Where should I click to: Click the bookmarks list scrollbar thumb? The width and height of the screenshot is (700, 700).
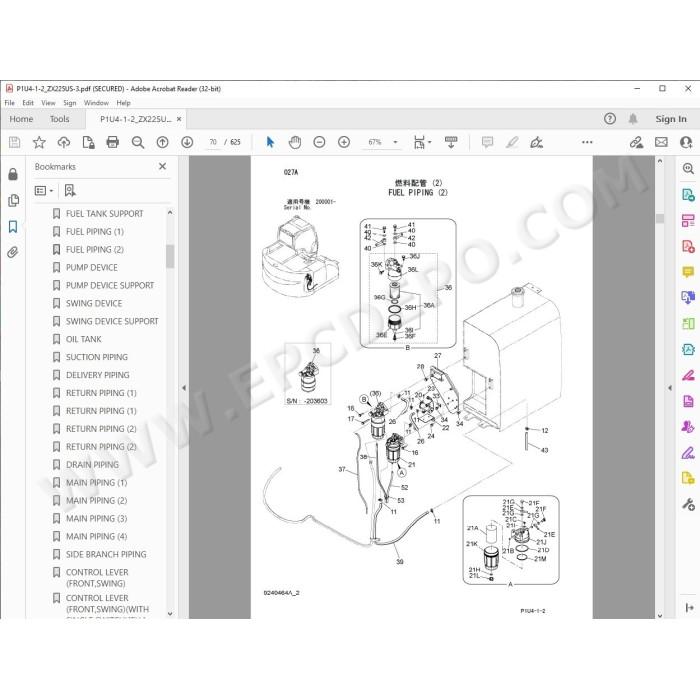click(170, 256)
